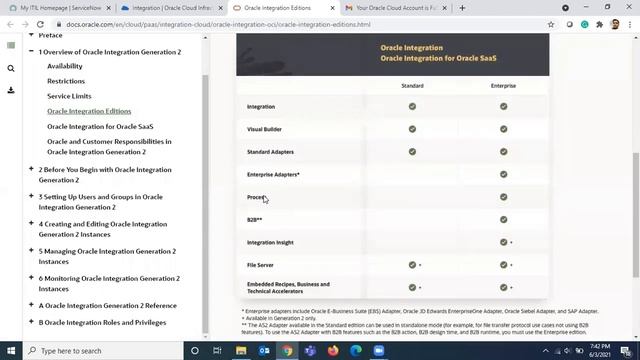Click the sidebar scroll up arrow
Viewport: 640px width, 360px height.
point(205,38)
